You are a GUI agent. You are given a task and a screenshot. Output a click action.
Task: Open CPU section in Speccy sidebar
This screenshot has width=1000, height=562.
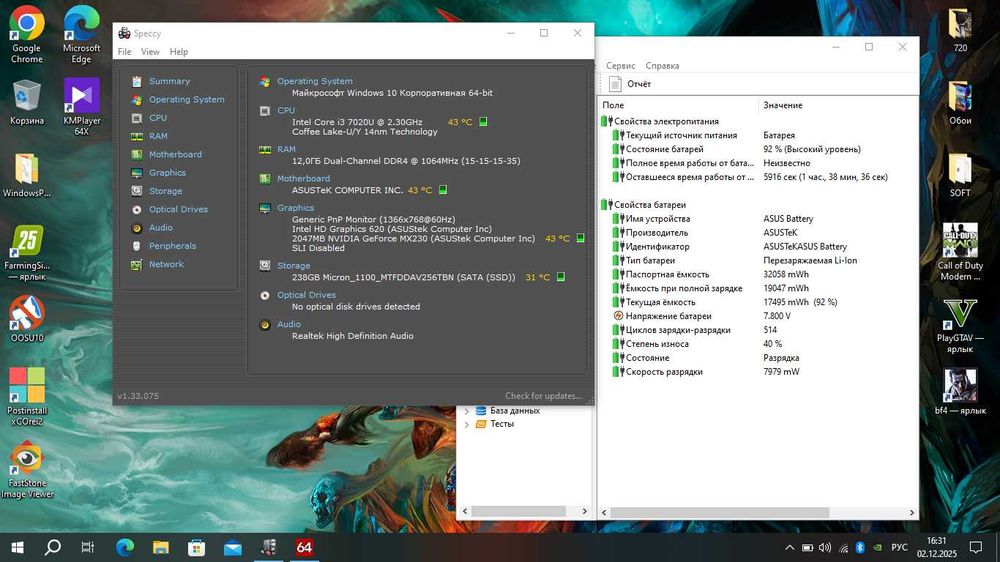158,118
